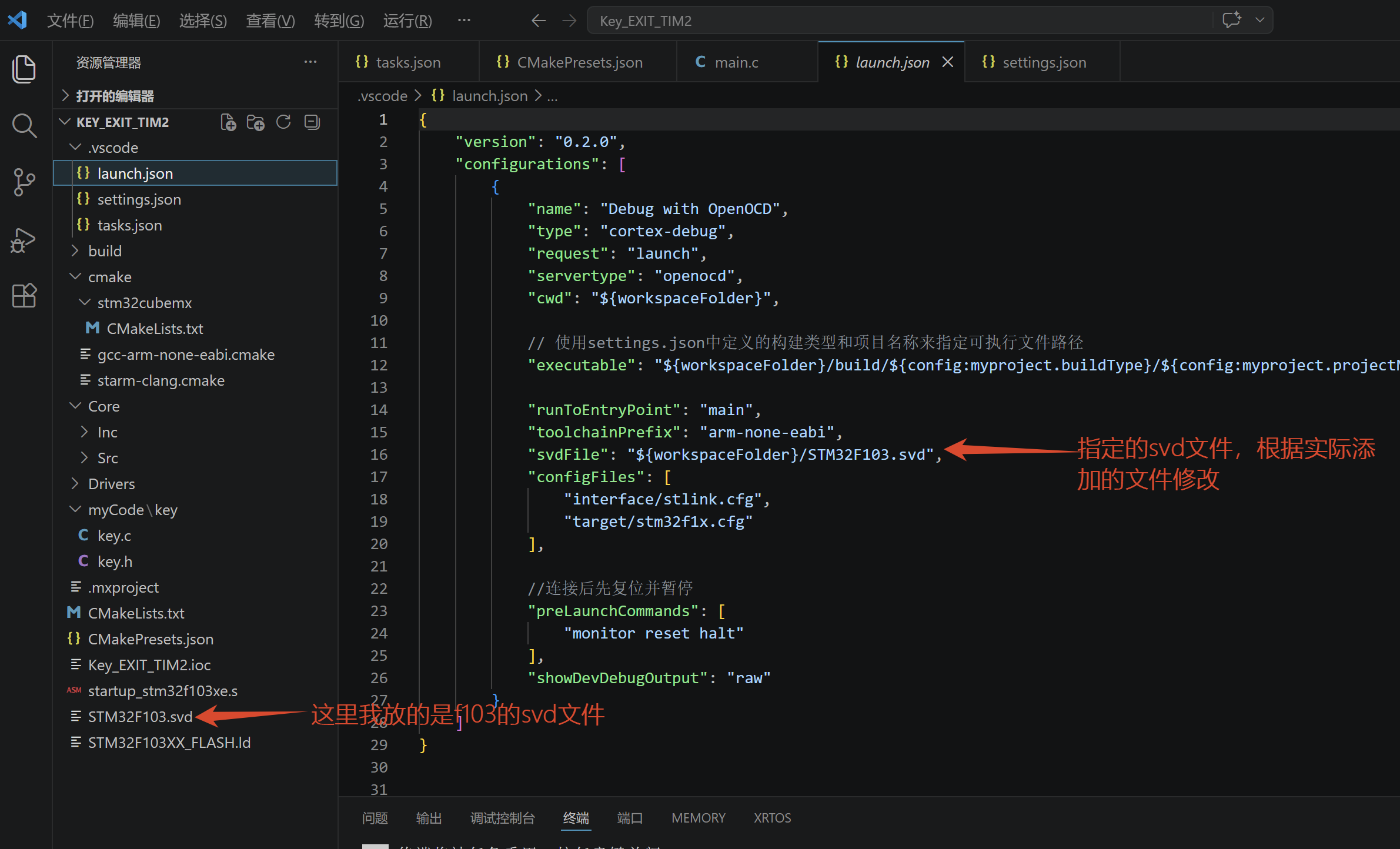Open the Extensions view
The width and height of the screenshot is (1400, 849).
(x=24, y=295)
